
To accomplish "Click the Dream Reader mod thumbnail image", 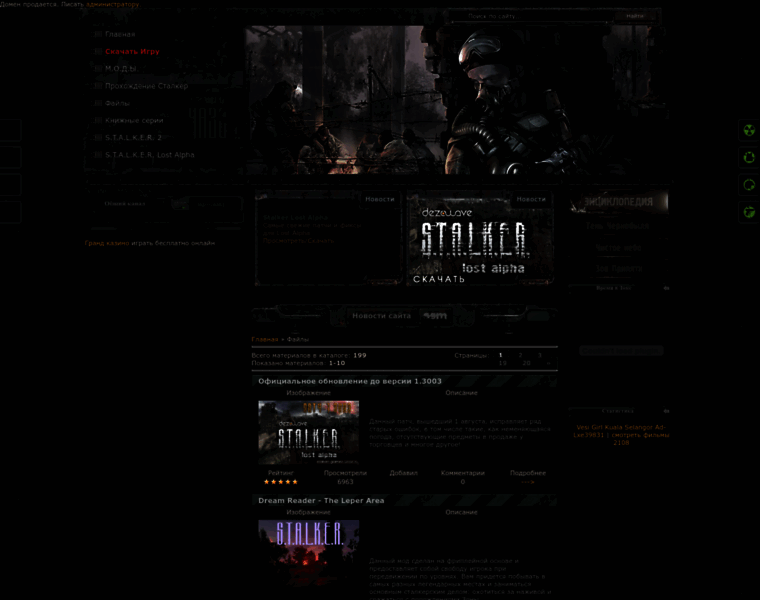I will (x=309, y=553).
